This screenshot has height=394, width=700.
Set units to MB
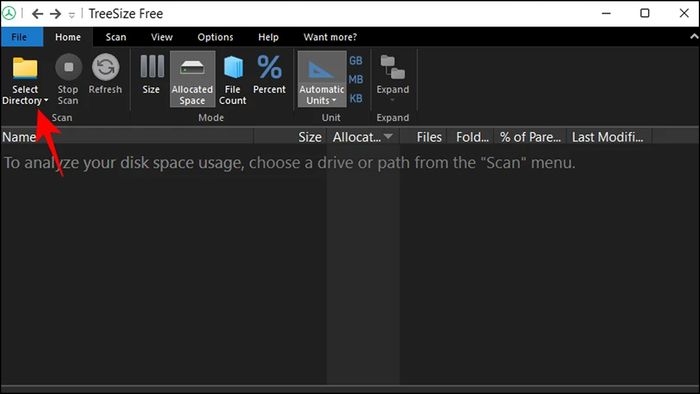[356, 79]
